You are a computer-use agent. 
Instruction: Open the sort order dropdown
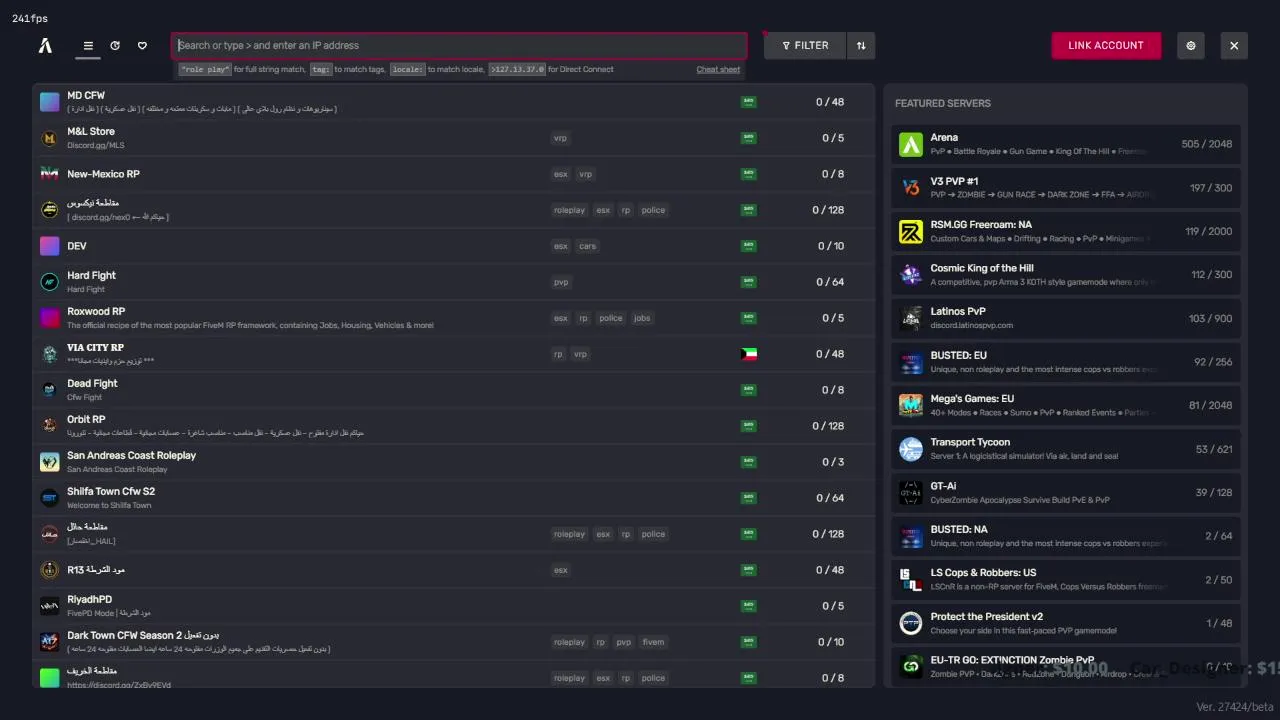pyautogui.click(x=860, y=45)
